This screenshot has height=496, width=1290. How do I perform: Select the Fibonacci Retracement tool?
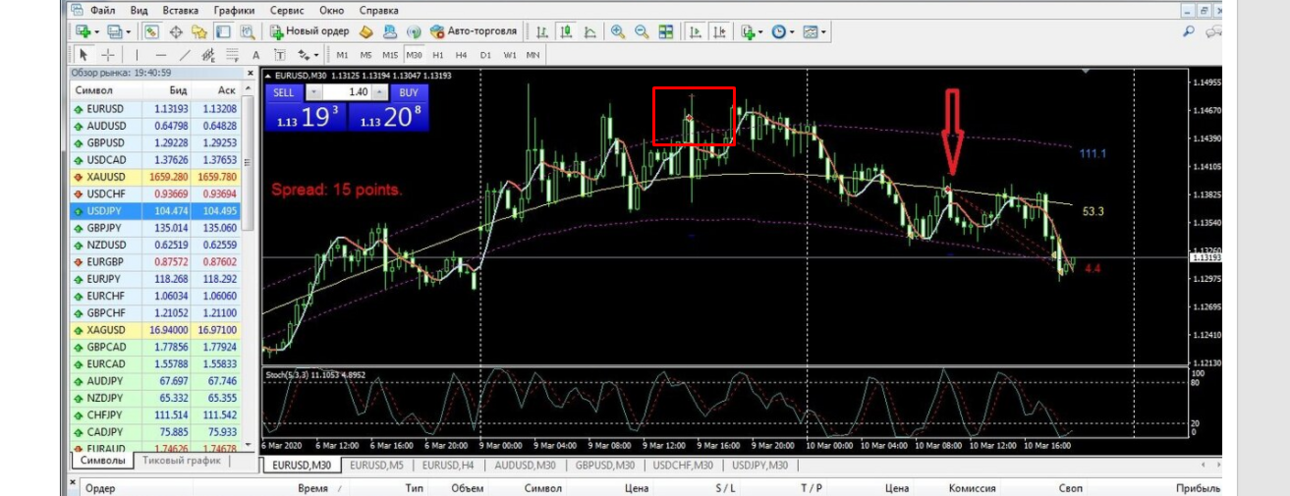point(232,55)
